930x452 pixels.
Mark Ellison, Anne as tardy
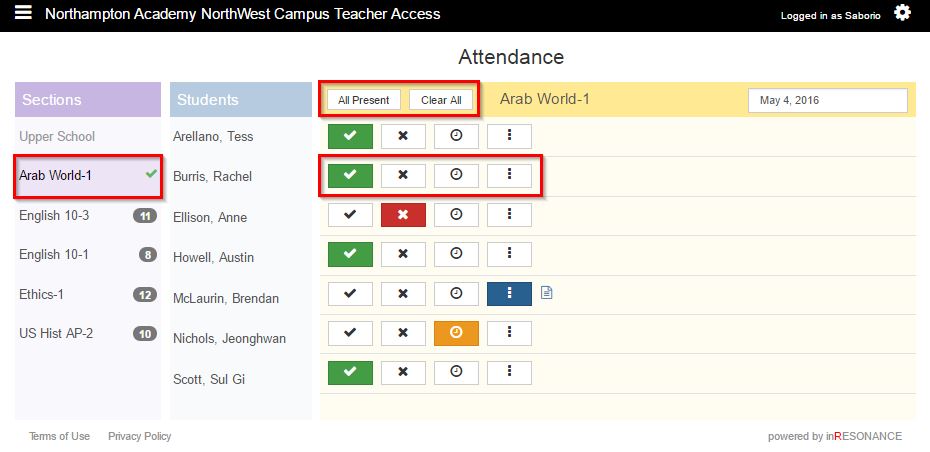click(x=456, y=214)
